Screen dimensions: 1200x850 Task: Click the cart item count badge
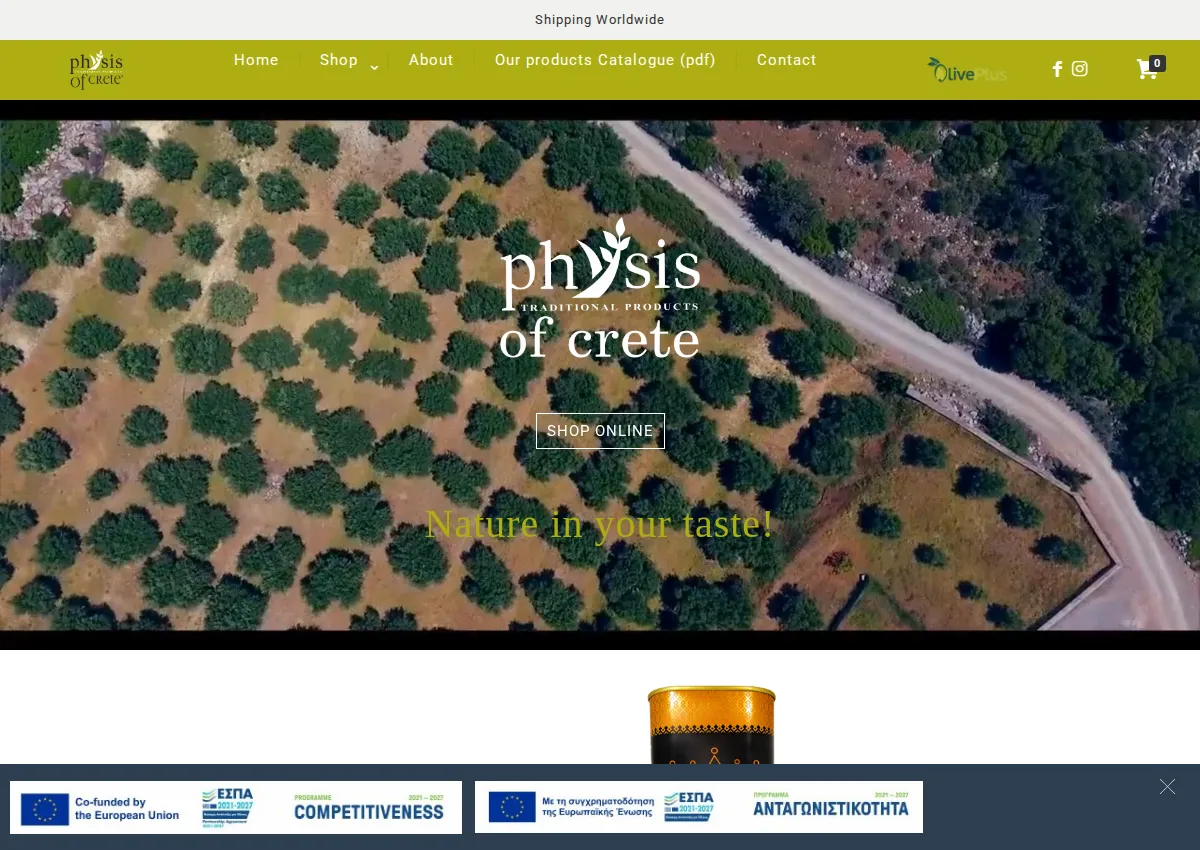pyautogui.click(x=1157, y=63)
